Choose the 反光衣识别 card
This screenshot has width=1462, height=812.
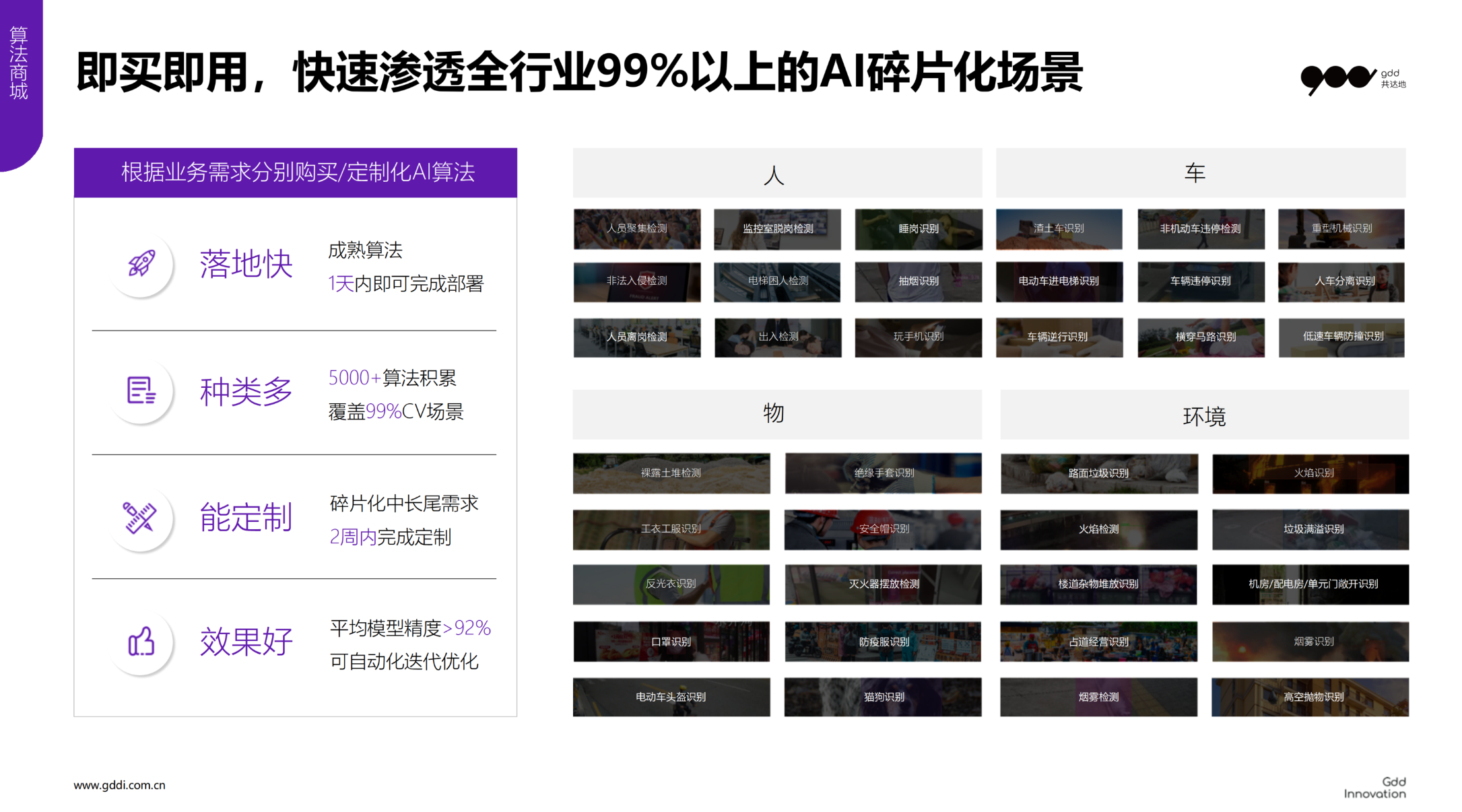(671, 584)
